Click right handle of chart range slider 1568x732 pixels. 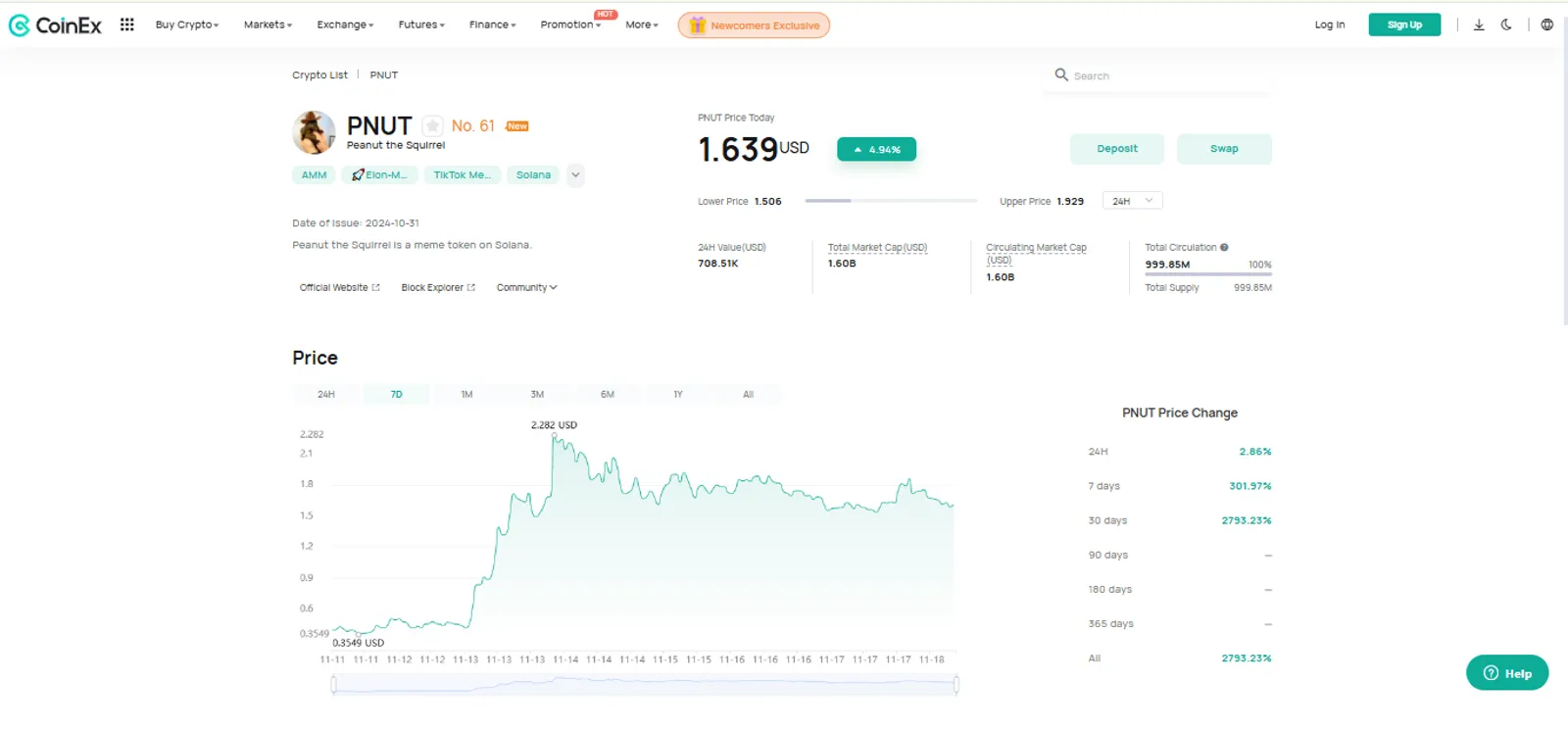pyautogui.click(x=956, y=685)
